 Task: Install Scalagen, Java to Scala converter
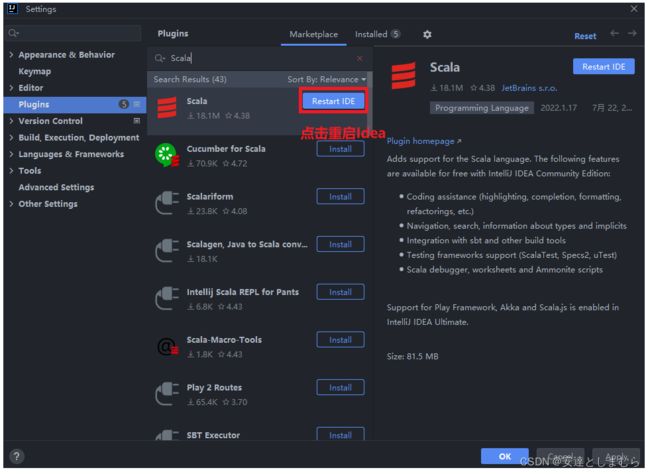click(x=340, y=244)
